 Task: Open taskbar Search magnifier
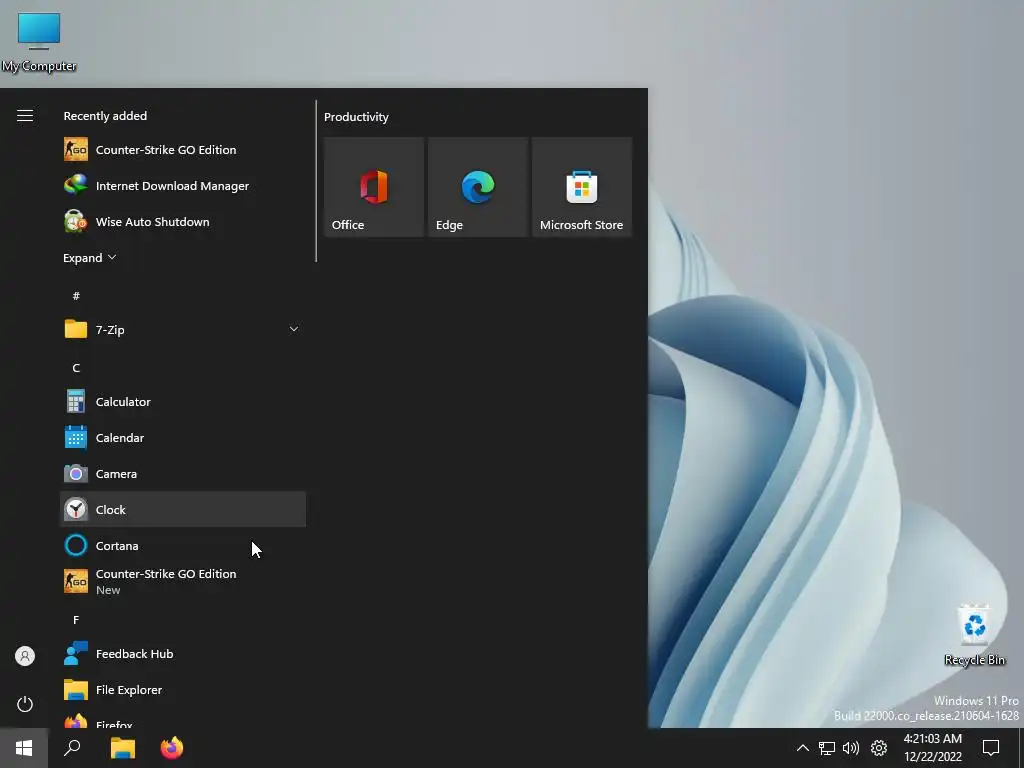pyautogui.click(x=72, y=748)
